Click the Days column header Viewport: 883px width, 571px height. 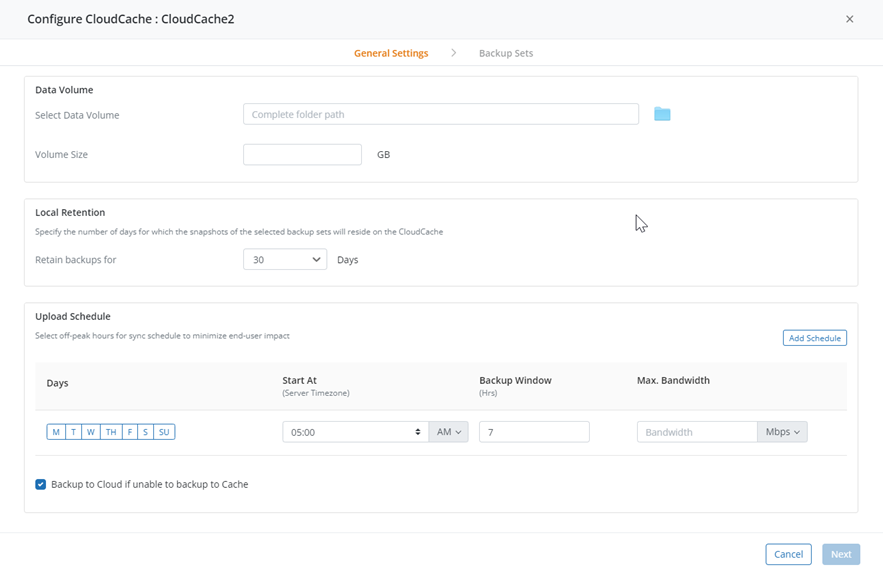pos(57,383)
